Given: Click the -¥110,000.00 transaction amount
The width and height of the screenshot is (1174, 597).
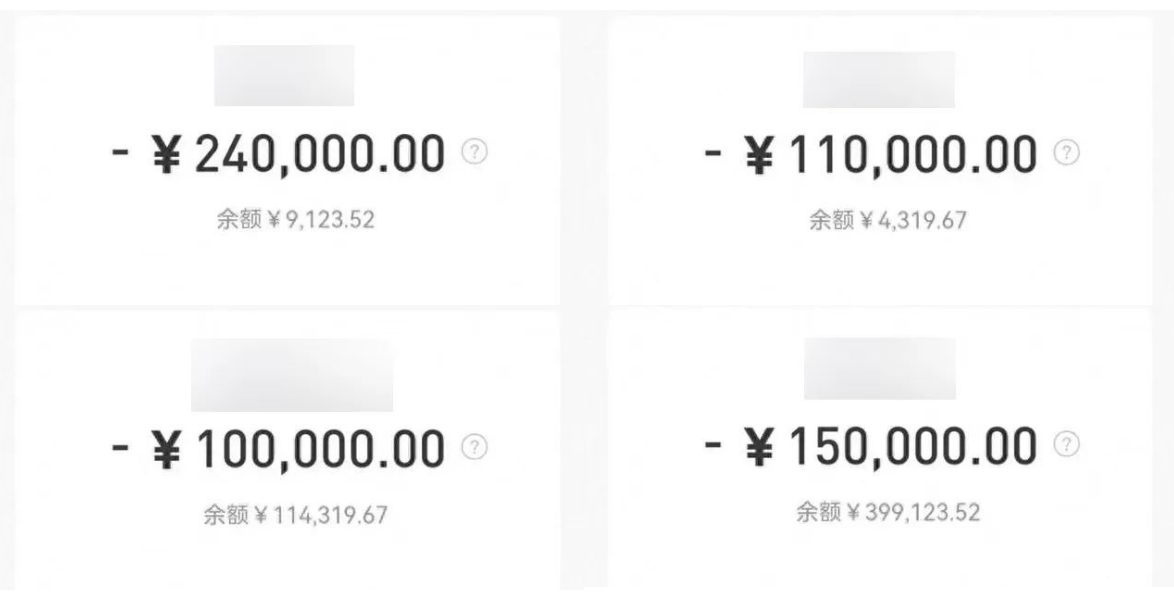Looking at the screenshot, I should (x=871, y=154).
